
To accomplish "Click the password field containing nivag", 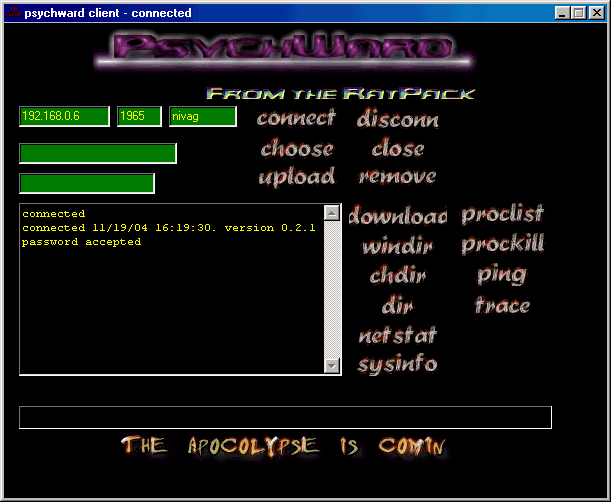I will pyautogui.click(x=203, y=117).
